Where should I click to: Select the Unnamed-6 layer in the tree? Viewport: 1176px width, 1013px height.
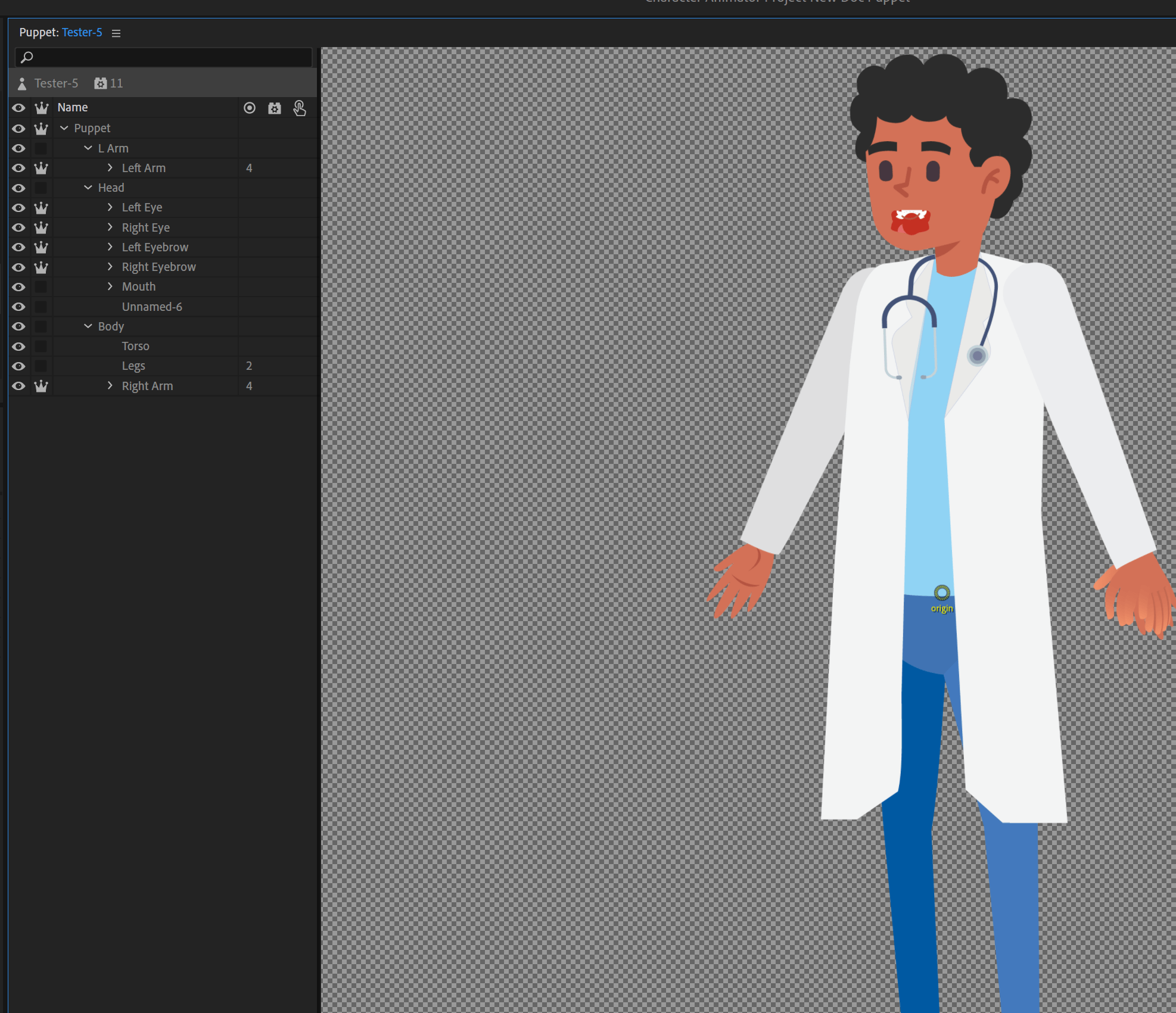[152, 306]
